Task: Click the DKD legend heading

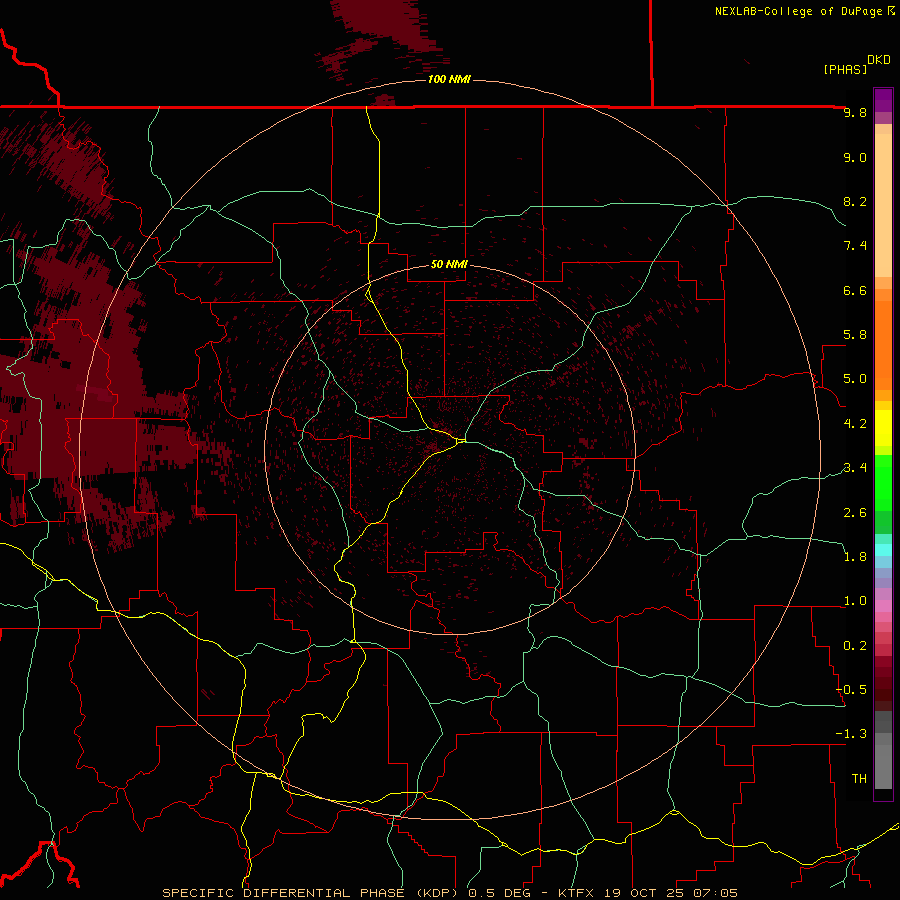Action: (878, 60)
